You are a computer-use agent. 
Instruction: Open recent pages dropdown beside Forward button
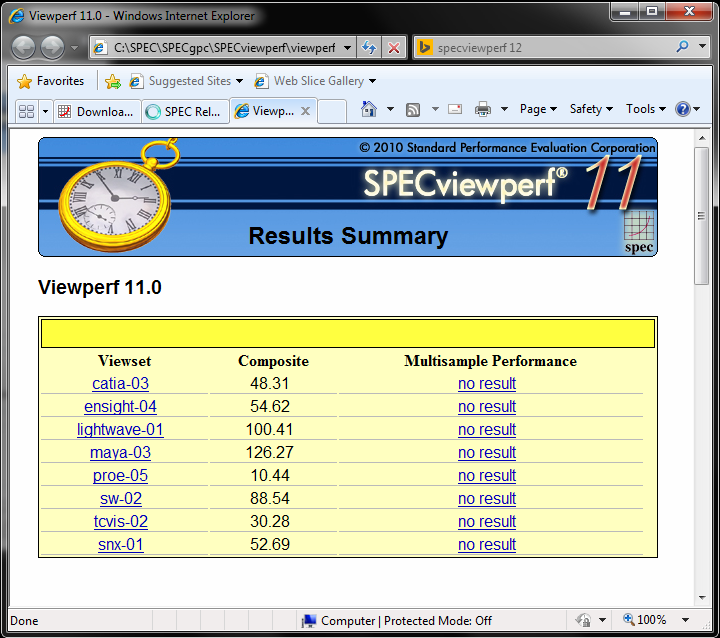click(74, 47)
